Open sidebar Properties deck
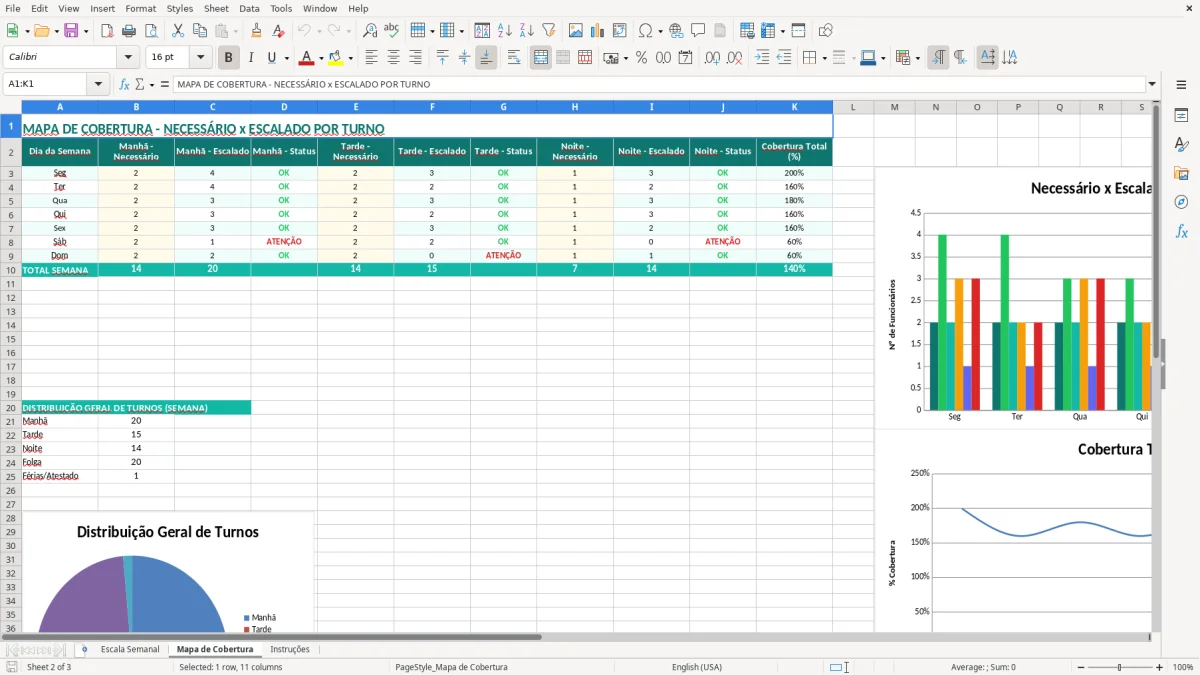Viewport: 1200px width, 675px height. 1181,116
